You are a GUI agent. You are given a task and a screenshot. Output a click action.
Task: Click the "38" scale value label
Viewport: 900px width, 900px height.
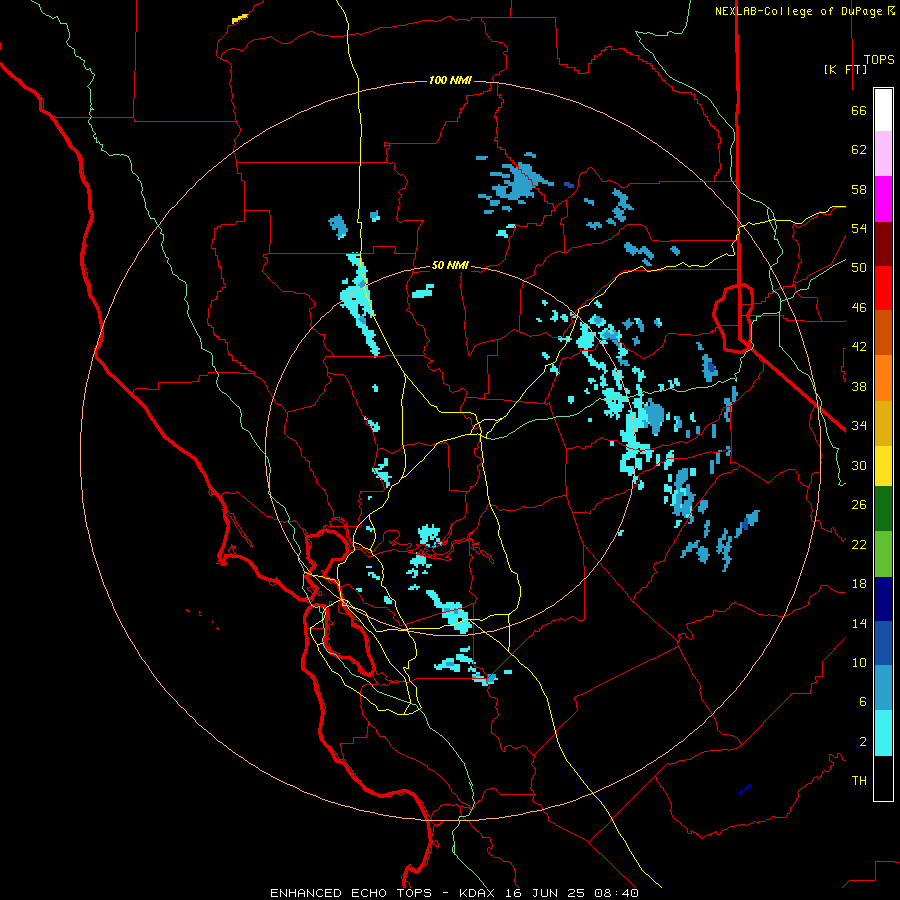pyautogui.click(x=859, y=386)
